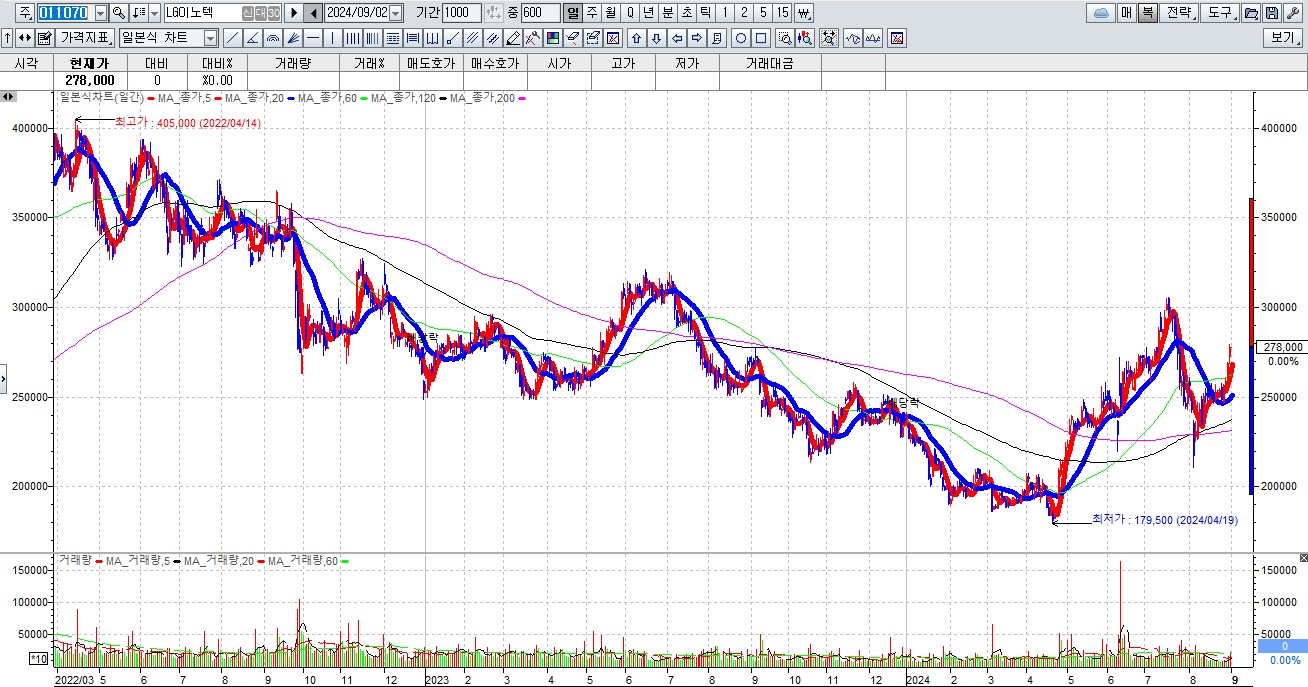The height and width of the screenshot is (687, 1308).
Task: Open the date picker dropdown for 2024/09/02
Action: [x=396, y=13]
